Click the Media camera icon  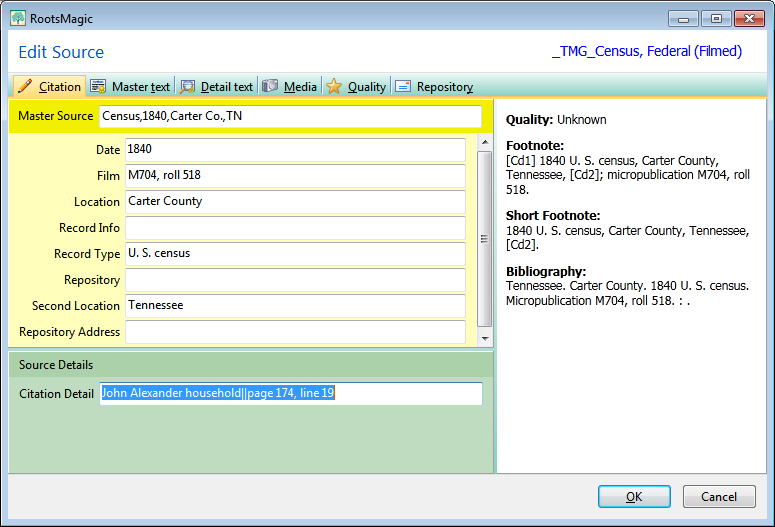[270, 86]
